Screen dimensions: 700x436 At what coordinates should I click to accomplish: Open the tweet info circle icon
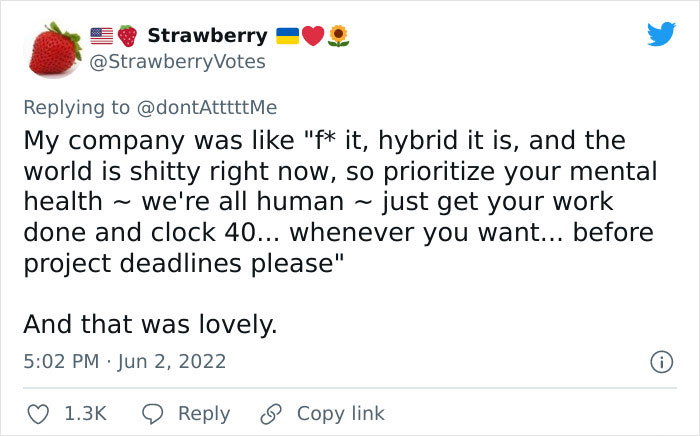point(661,362)
